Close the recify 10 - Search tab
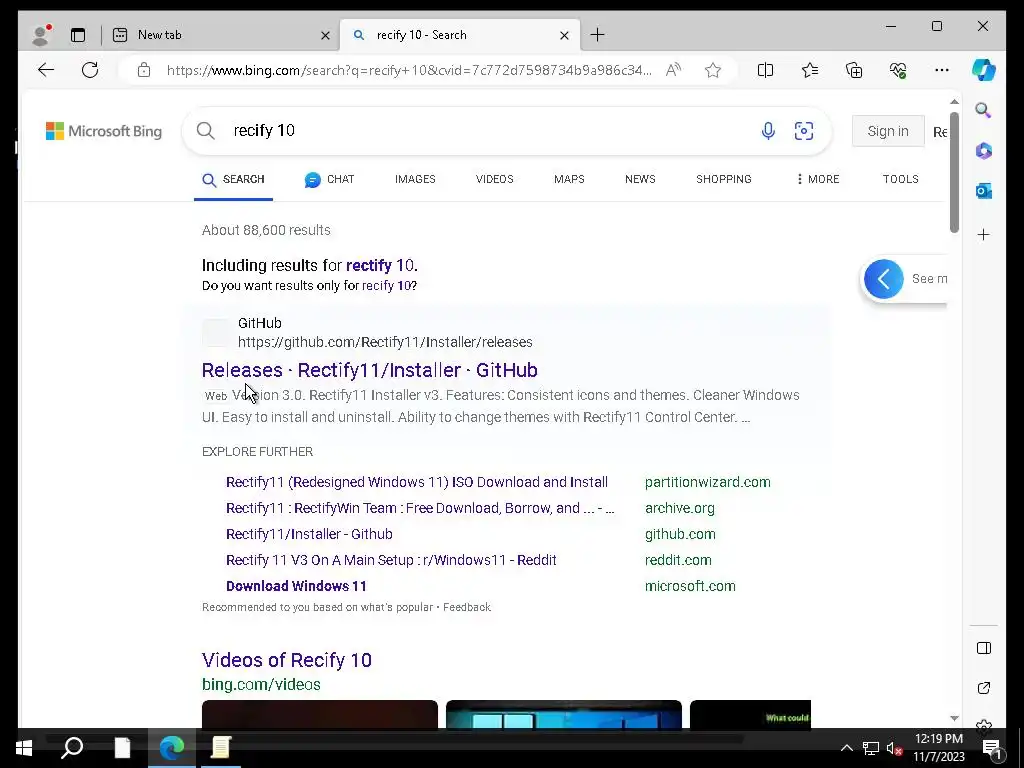This screenshot has width=1024, height=768. click(x=564, y=35)
